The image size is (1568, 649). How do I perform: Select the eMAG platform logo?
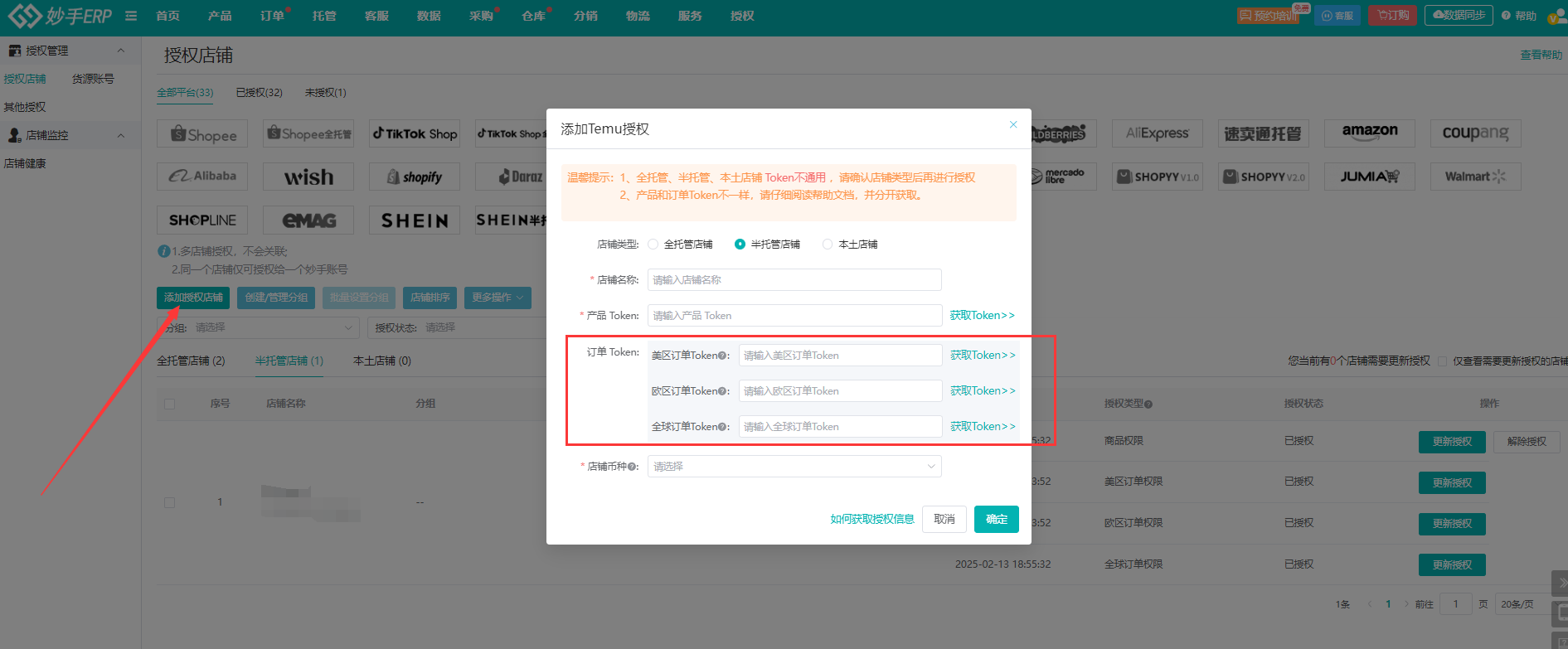(x=308, y=220)
